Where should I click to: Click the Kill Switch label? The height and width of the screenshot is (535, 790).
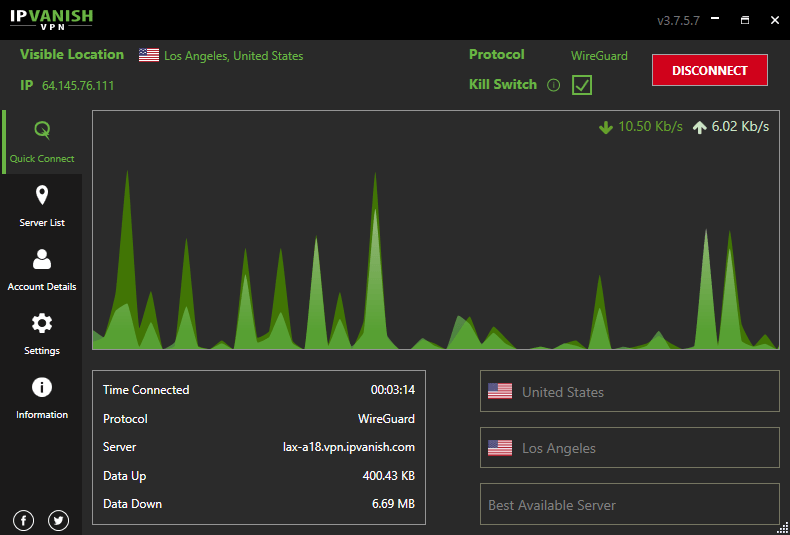tap(503, 84)
